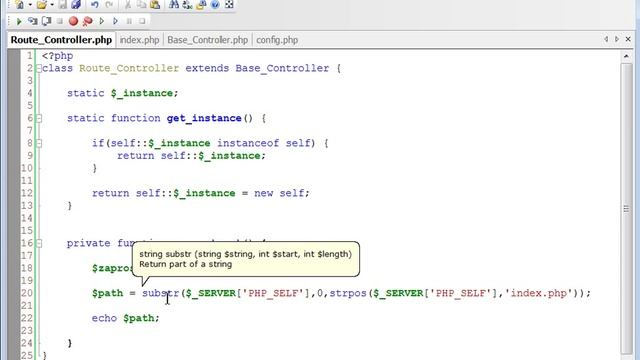Switch to the config.php tab

(277, 40)
